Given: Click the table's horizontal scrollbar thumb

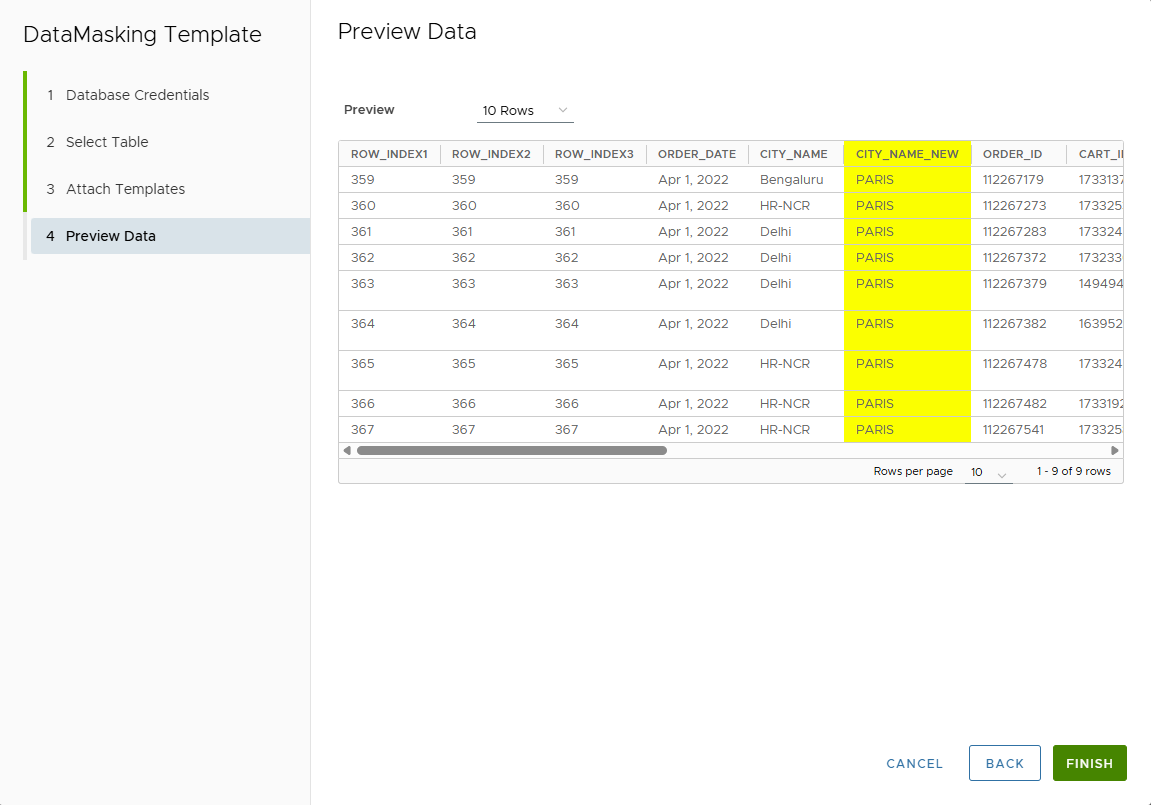Looking at the screenshot, I should coord(511,451).
